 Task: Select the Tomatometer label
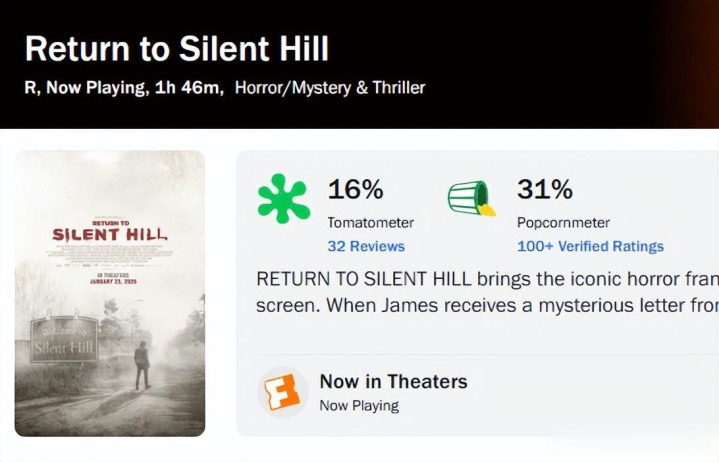(x=370, y=222)
